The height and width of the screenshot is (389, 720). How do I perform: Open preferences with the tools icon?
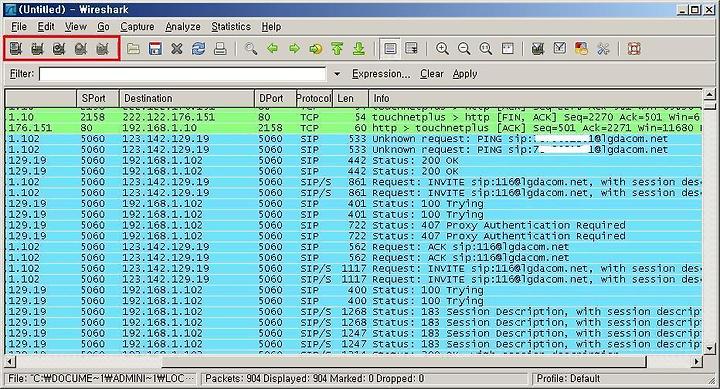[x=603, y=48]
